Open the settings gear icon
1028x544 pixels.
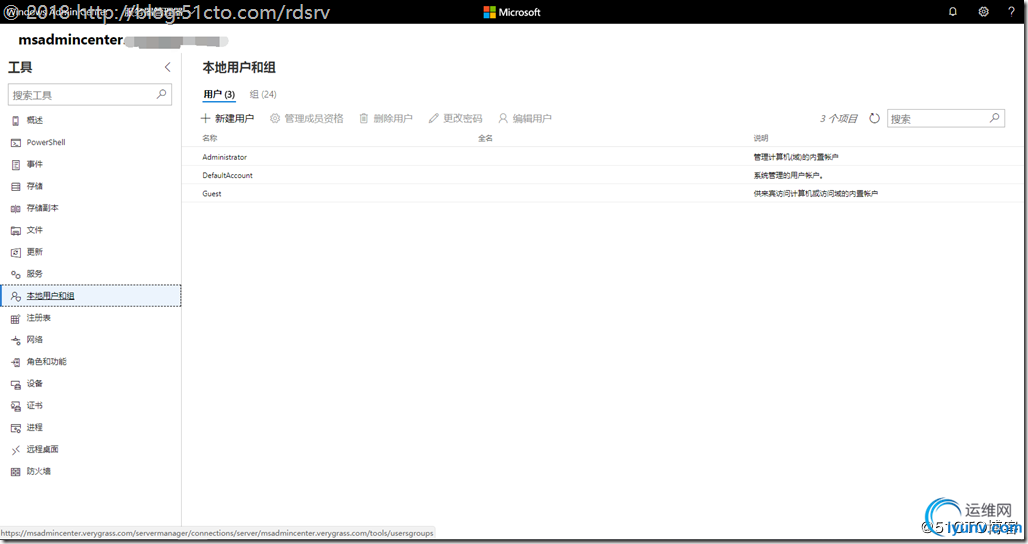pos(983,12)
